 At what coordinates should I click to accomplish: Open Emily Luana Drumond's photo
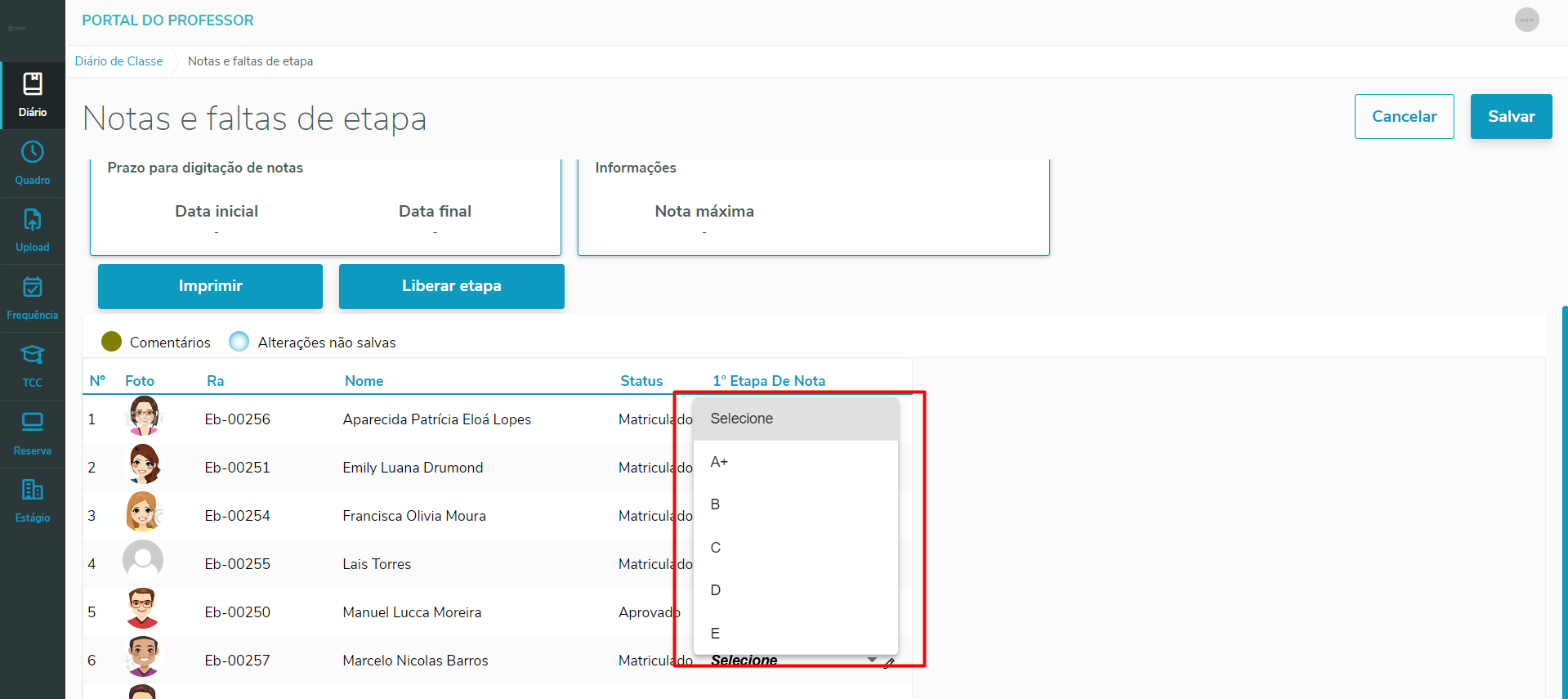pos(144,464)
